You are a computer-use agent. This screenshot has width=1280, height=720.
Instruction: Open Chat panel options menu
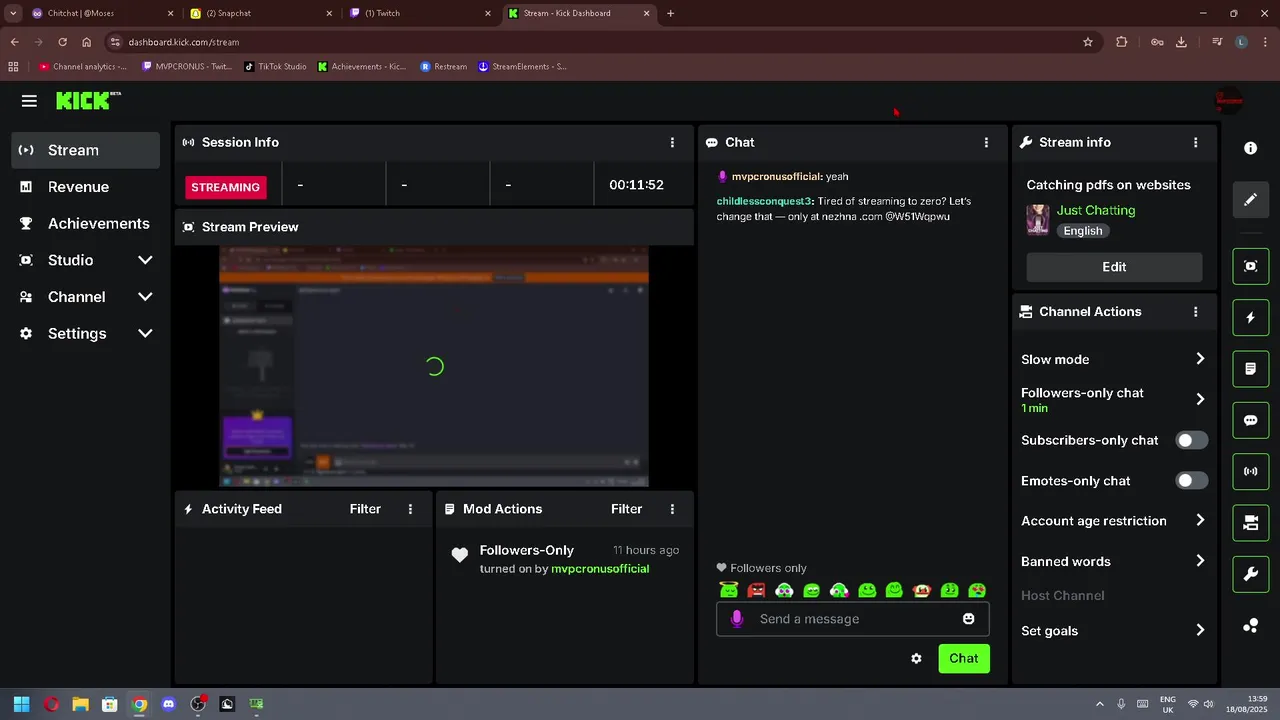[986, 143]
